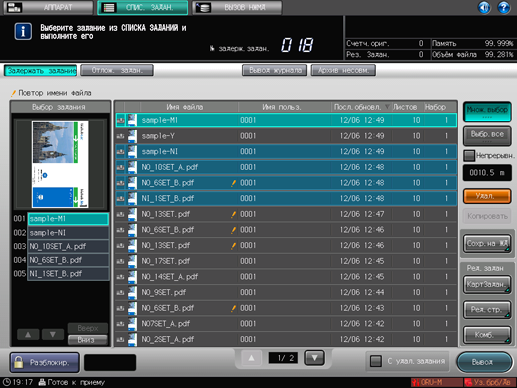
Task: Click the preview thumbnail of sample-MI
Action: tap(60, 164)
